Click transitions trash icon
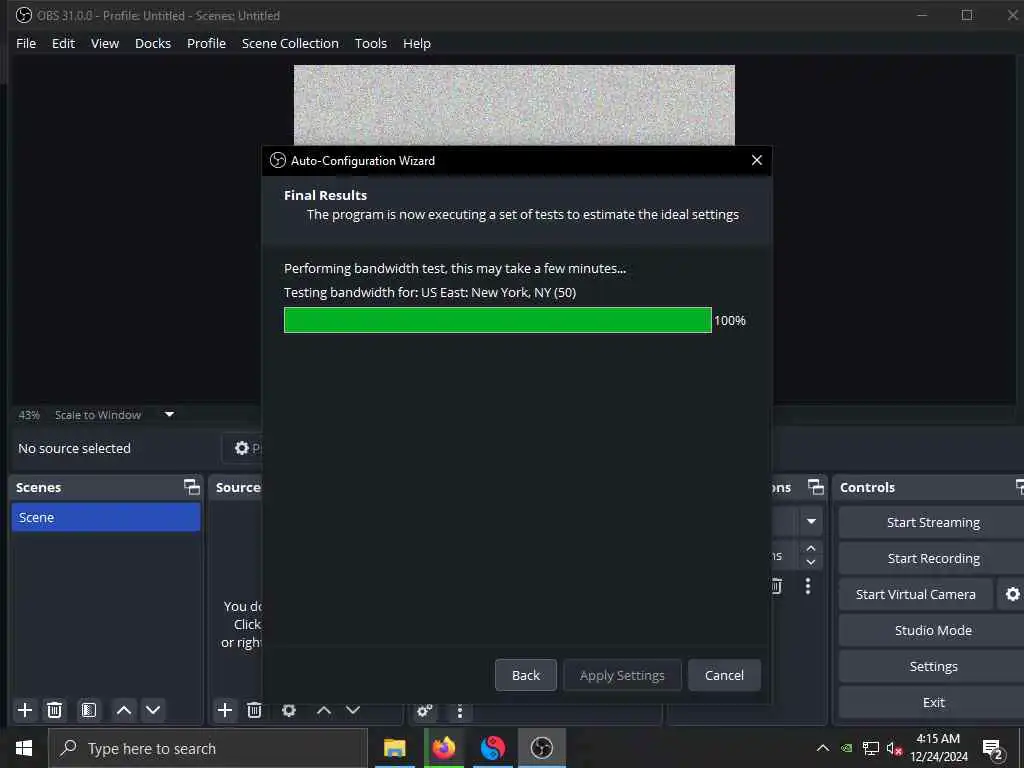This screenshot has width=1024, height=768. point(776,586)
